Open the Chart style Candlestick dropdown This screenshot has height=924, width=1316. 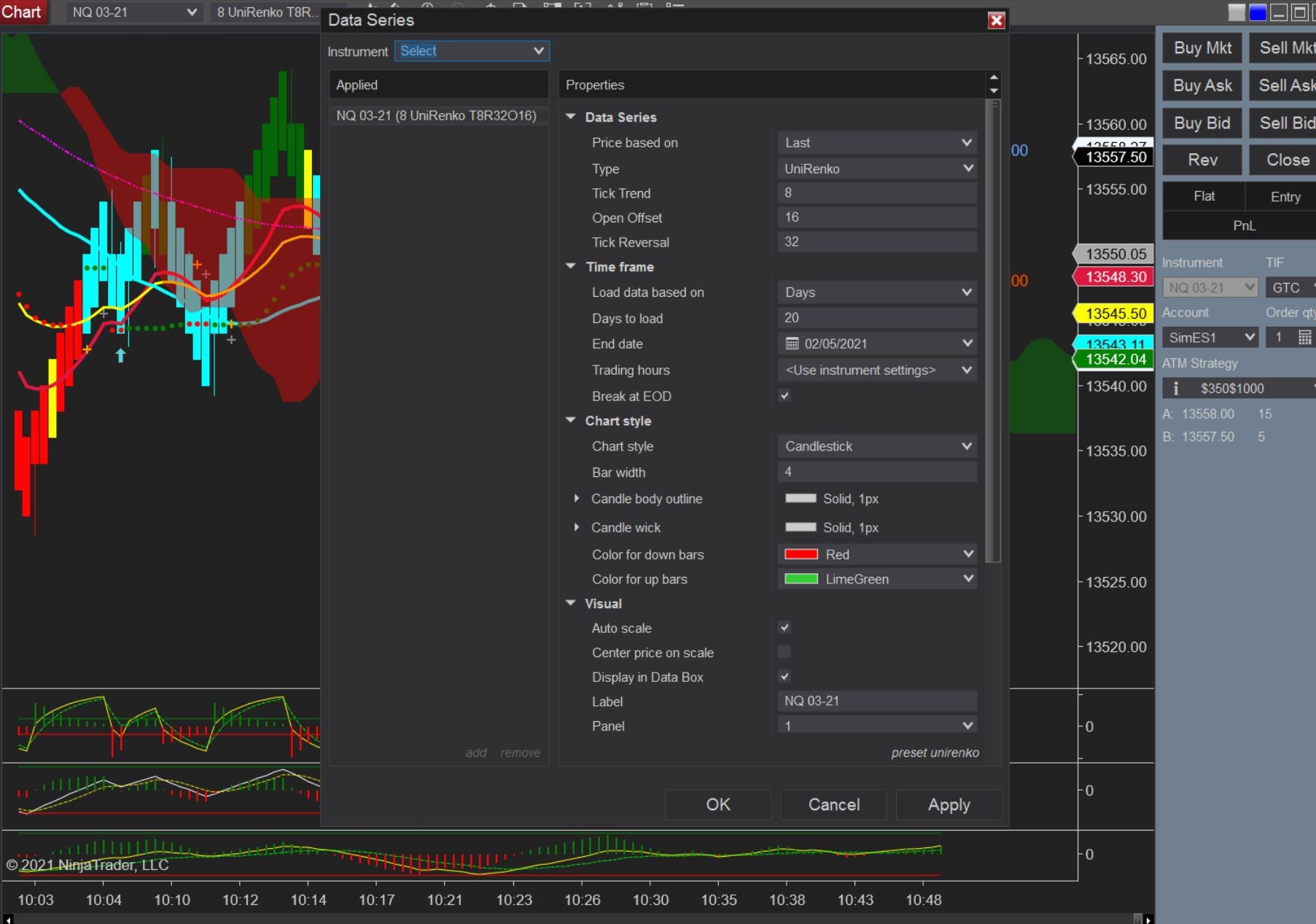(x=877, y=446)
